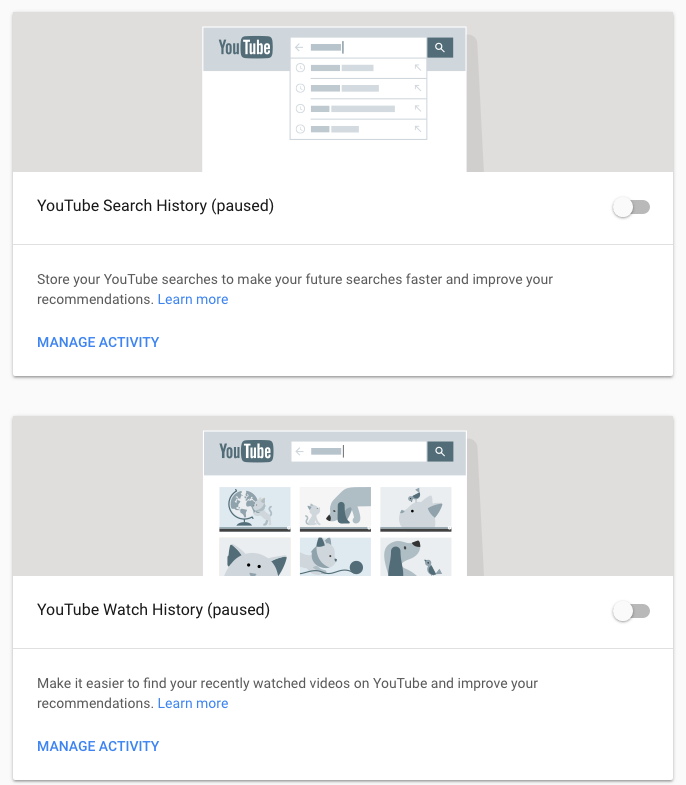Screen dimensions: 686x785
Task: Click MANAGE ACTIVITY for YouTube Watch History
Action: pos(98,746)
